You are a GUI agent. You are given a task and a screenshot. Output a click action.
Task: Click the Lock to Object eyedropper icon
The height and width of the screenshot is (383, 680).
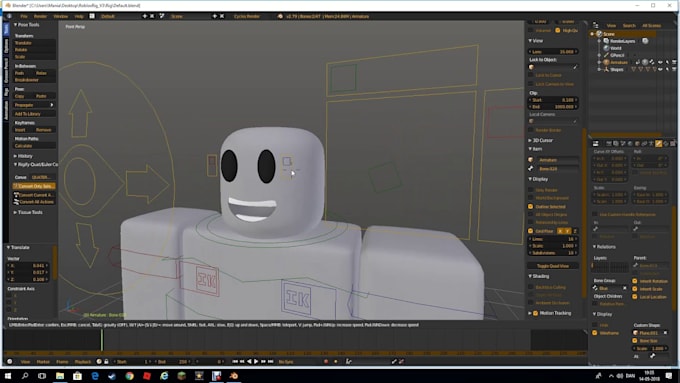(x=575, y=67)
